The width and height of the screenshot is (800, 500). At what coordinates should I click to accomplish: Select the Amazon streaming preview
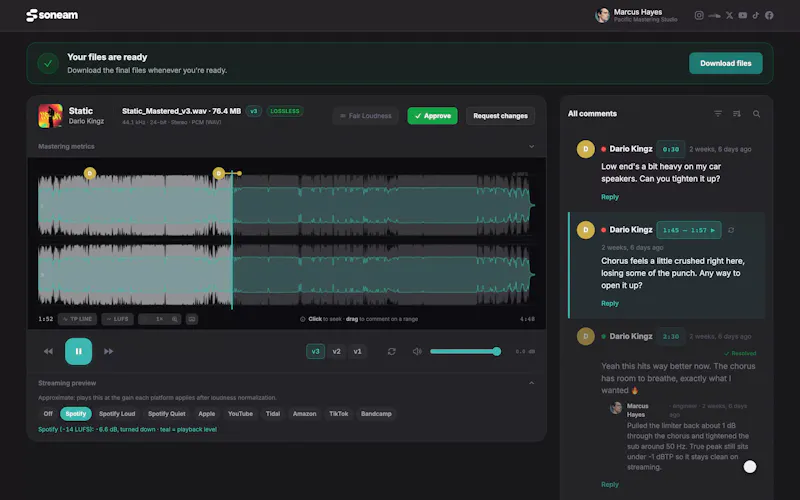point(305,414)
